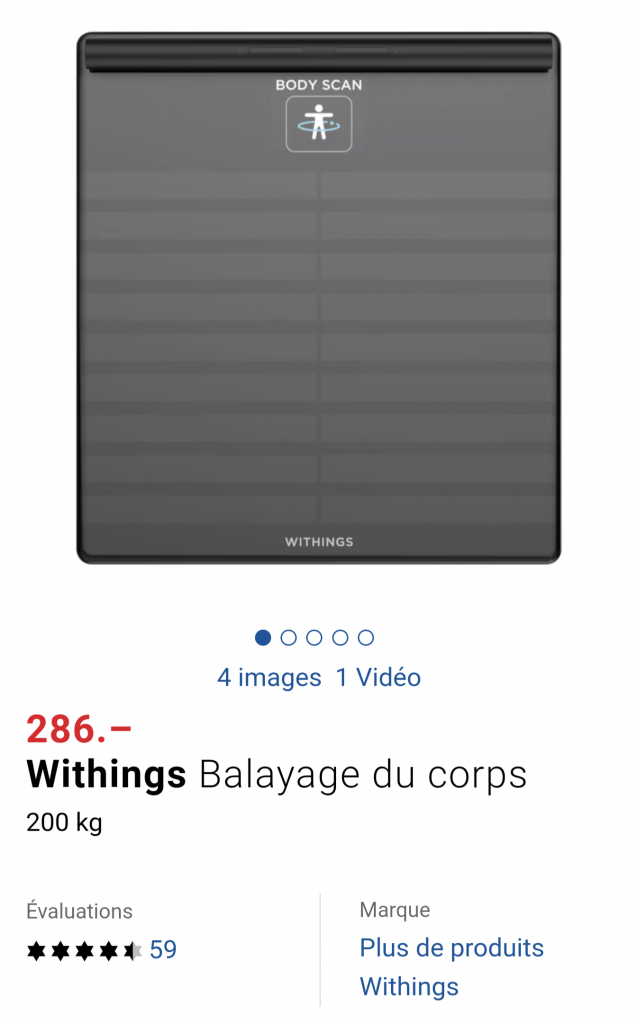This screenshot has width=637, height=1024.
Task: Open Plus de produits Withings link
Action: click(451, 967)
